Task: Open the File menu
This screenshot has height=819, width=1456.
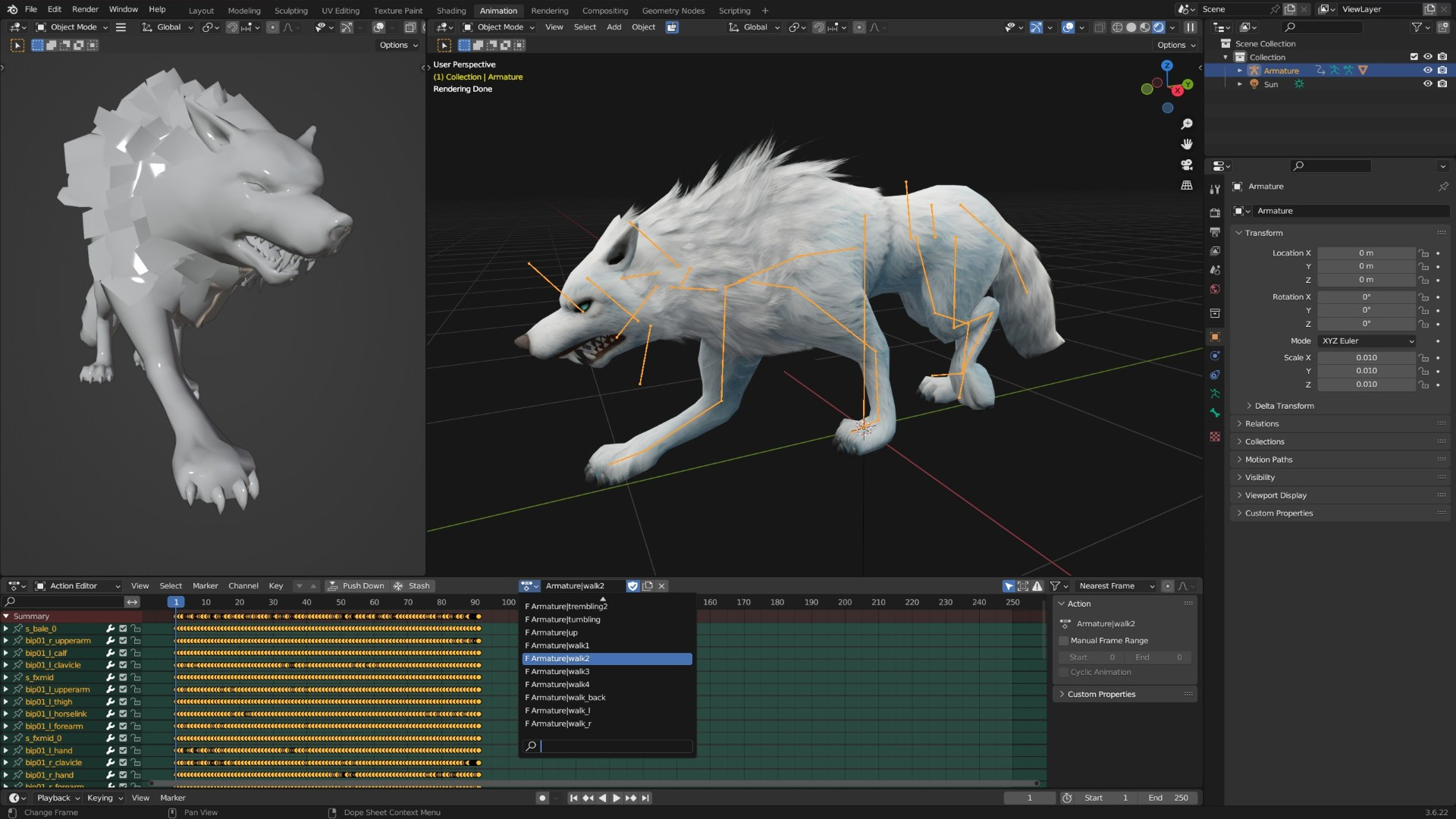Action: (x=30, y=9)
